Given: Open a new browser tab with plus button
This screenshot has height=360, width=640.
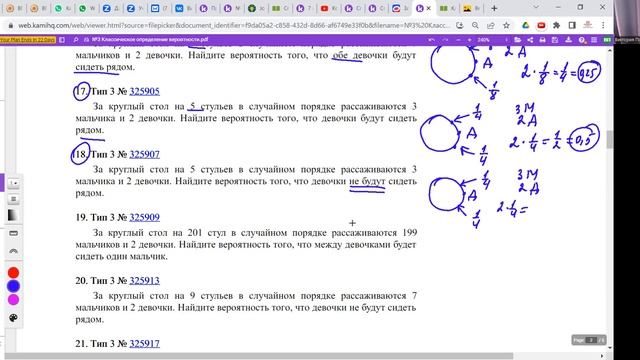Looking at the screenshot, I should 494,8.
